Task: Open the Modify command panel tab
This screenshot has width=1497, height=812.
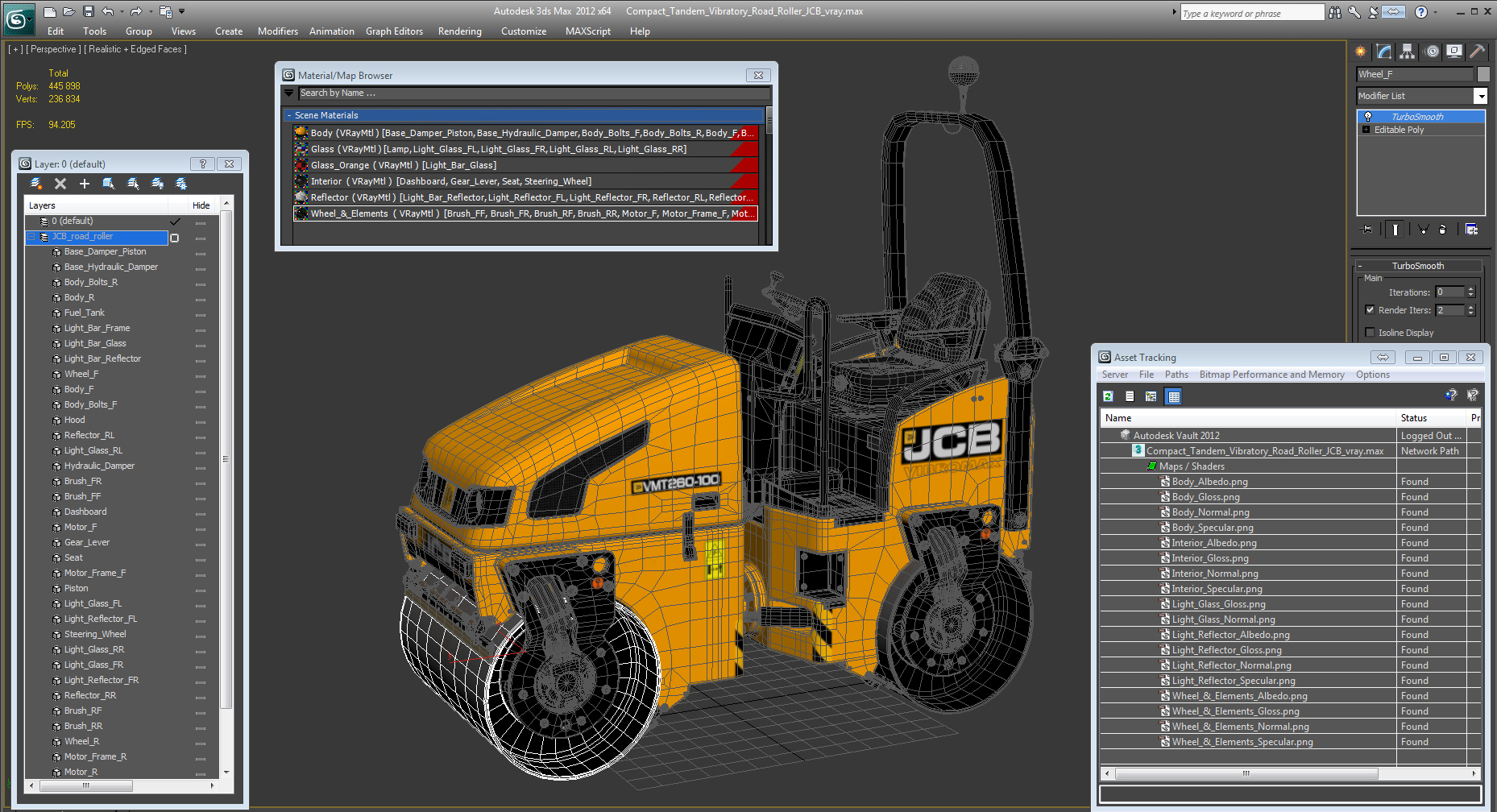Action: point(1384,52)
